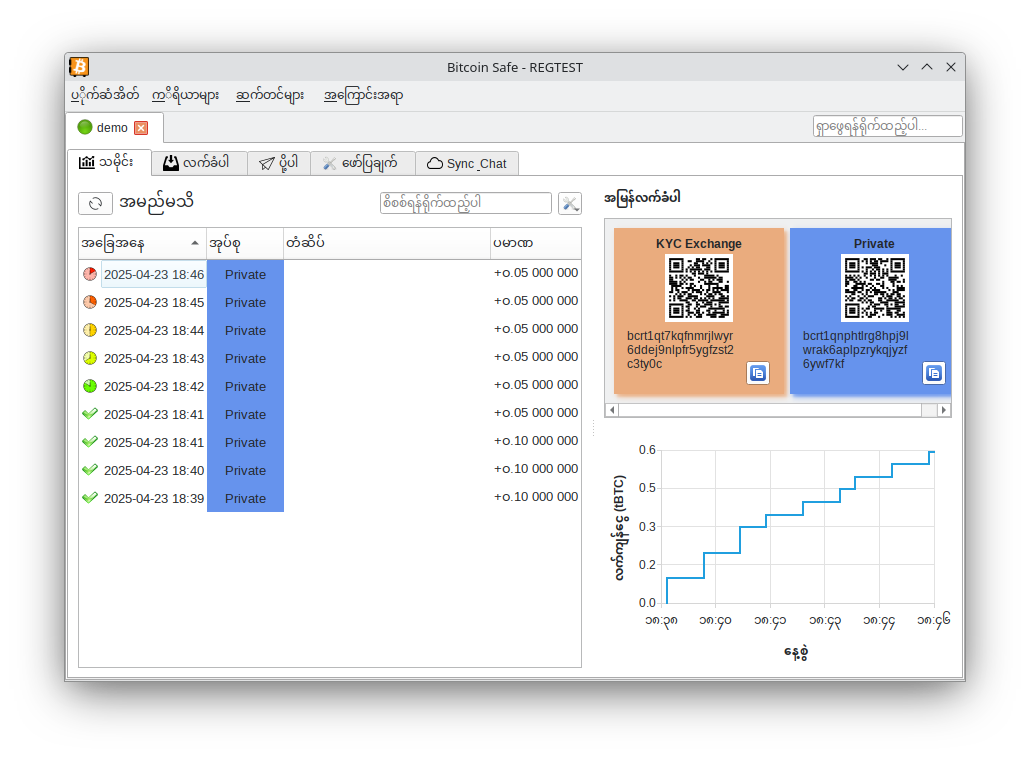Select the date cell 2025-04-23 18:40
The width and height of the screenshot is (1030, 758).
tap(154, 470)
